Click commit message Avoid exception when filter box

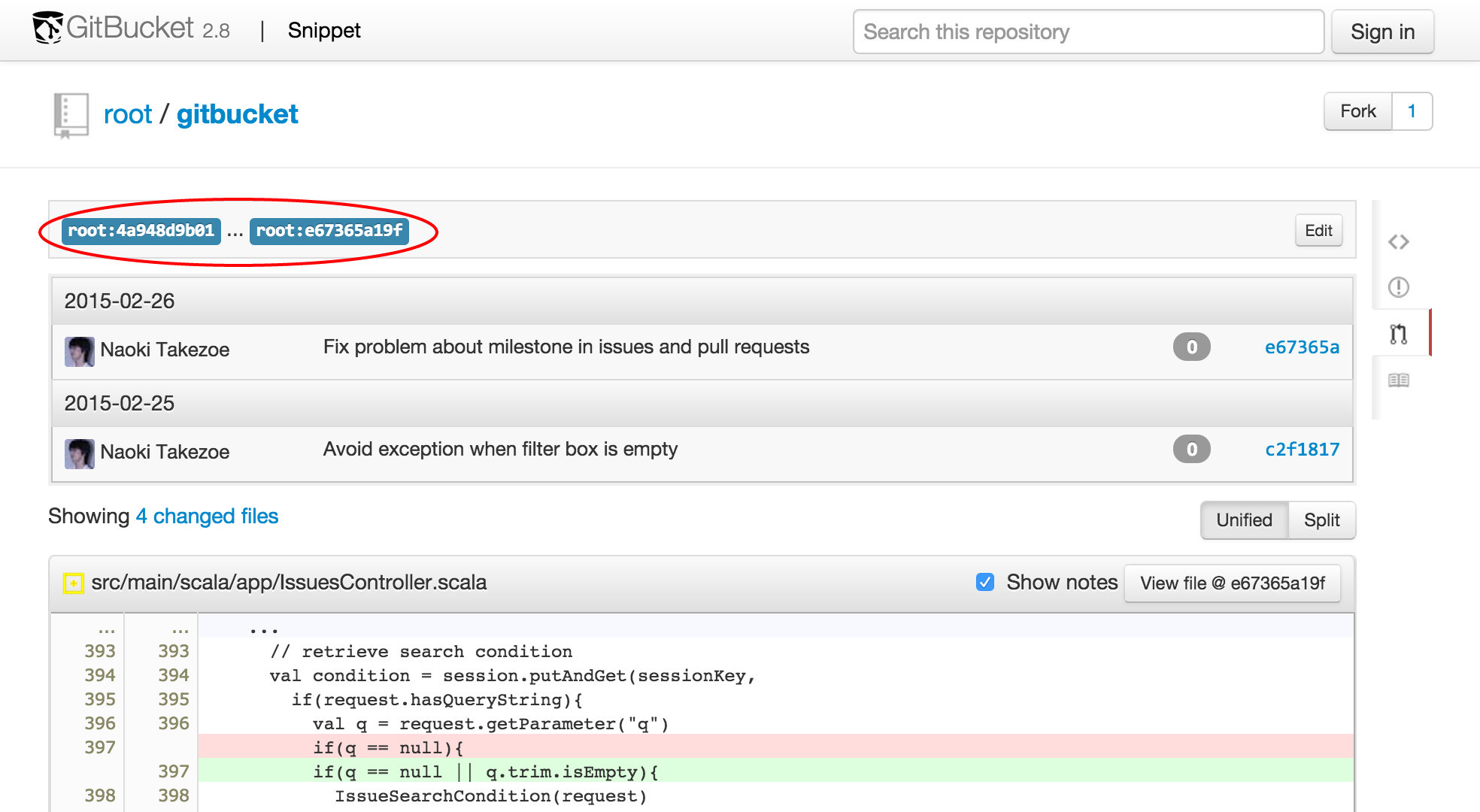(x=500, y=449)
